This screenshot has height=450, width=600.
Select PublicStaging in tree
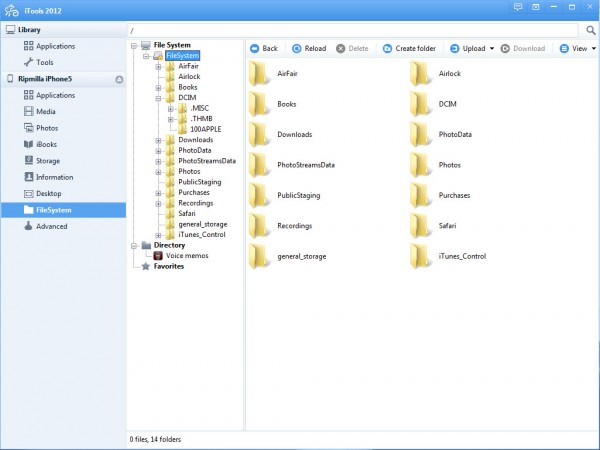click(199, 182)
